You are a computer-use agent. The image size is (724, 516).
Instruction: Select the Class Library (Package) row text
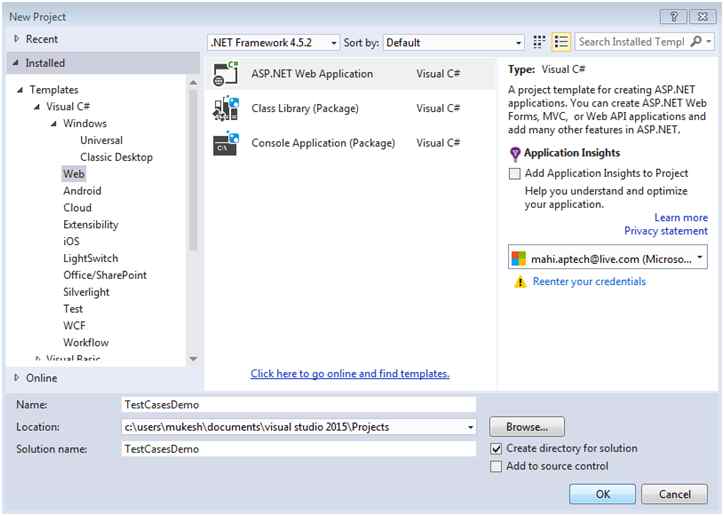click(305, 108)
